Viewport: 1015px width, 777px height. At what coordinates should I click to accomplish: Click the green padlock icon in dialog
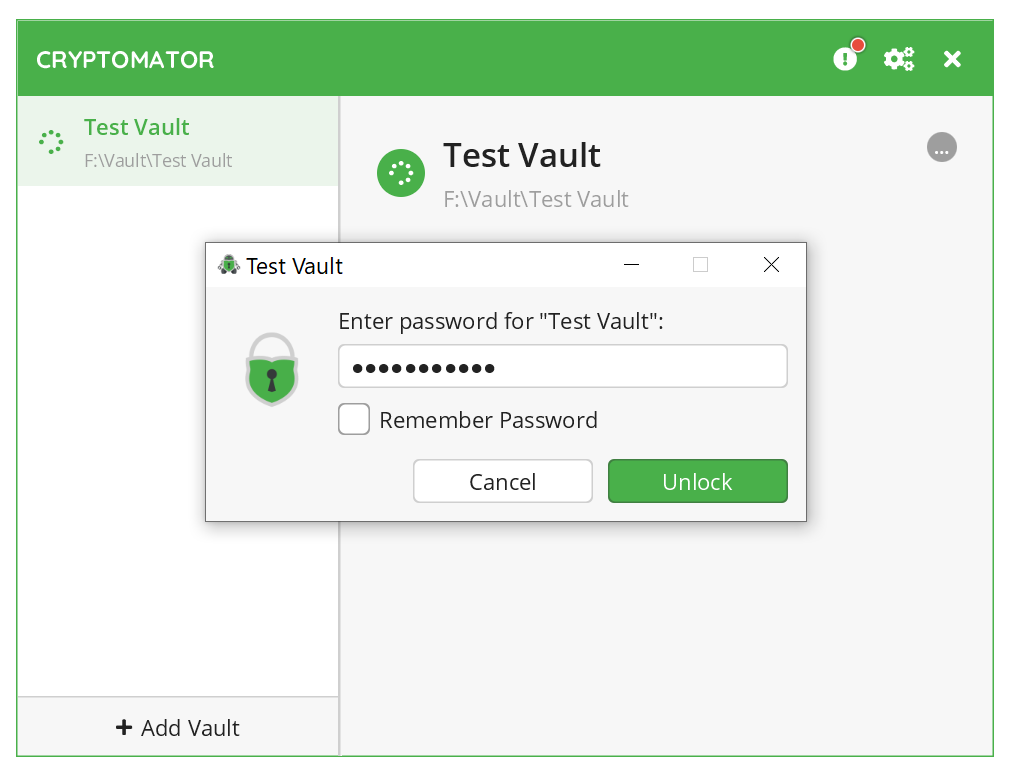click(271, 370)
